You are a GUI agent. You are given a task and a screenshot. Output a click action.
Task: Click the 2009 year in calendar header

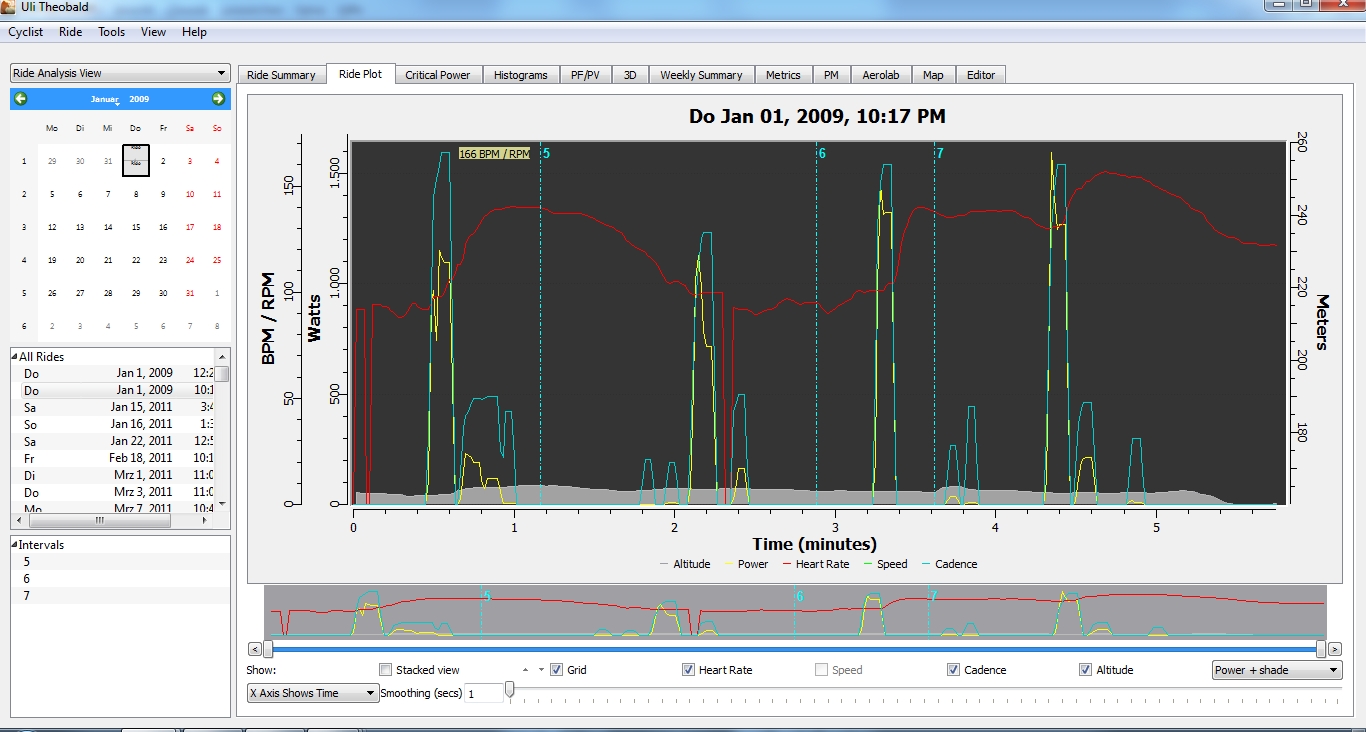point(139,99)
